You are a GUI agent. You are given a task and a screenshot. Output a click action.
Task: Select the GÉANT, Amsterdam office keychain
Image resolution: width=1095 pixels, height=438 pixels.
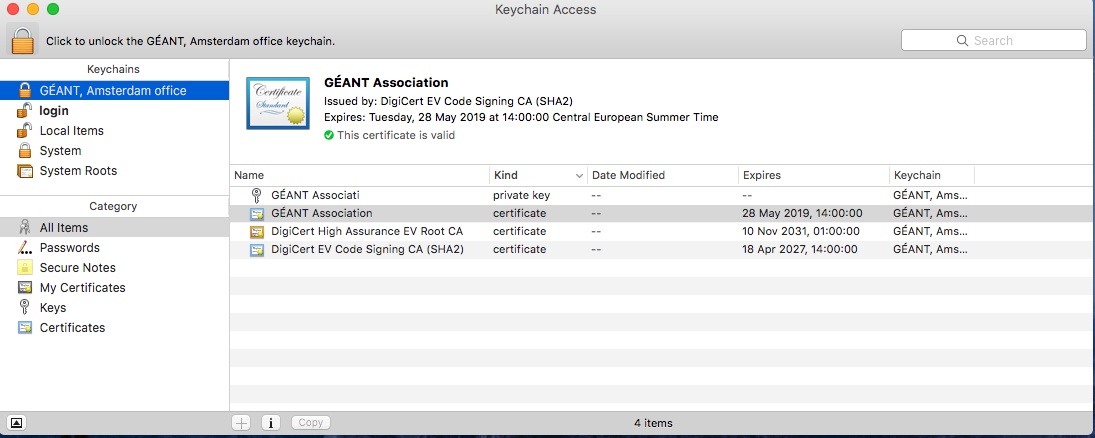[x=112, y=91]
